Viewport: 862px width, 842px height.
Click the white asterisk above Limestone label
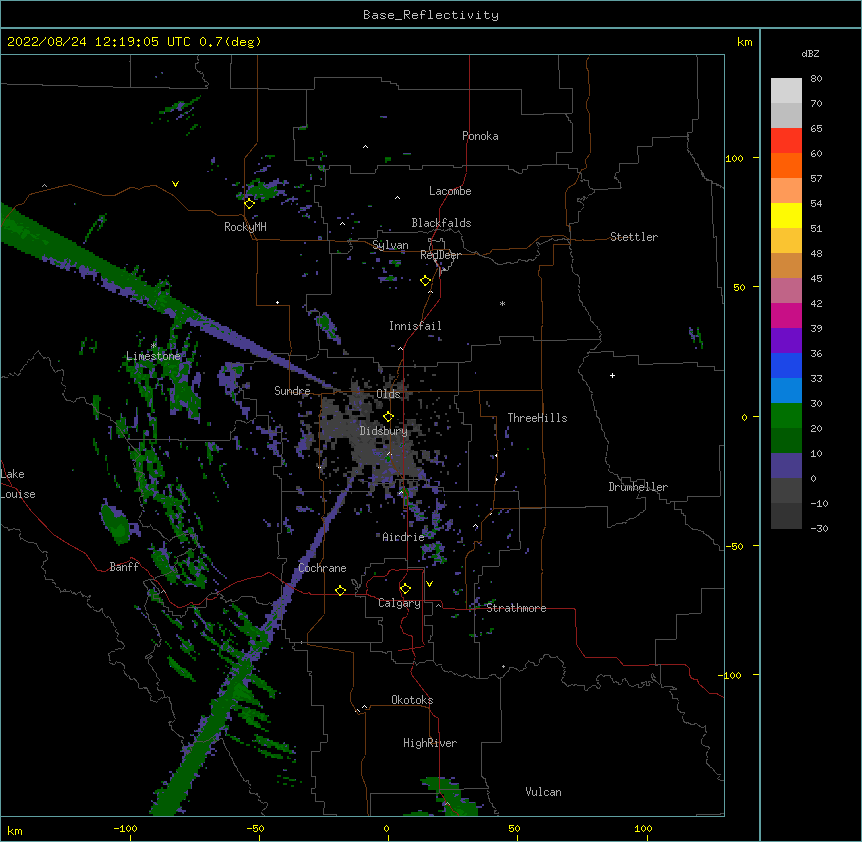point(154,345)
